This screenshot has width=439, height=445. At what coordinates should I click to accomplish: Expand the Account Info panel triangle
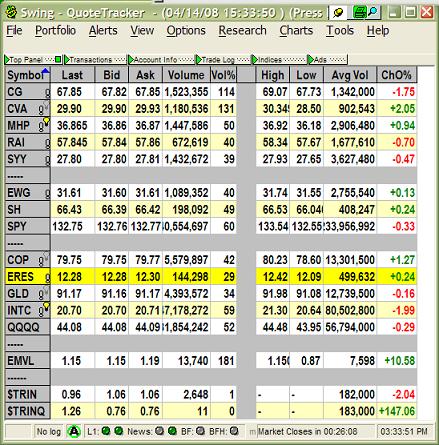131,60
